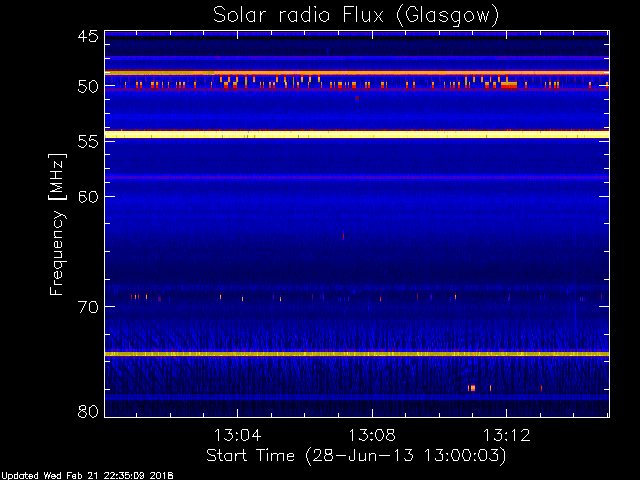
Task: Click the frequency tick label 45
Action: tap(88, 37)
